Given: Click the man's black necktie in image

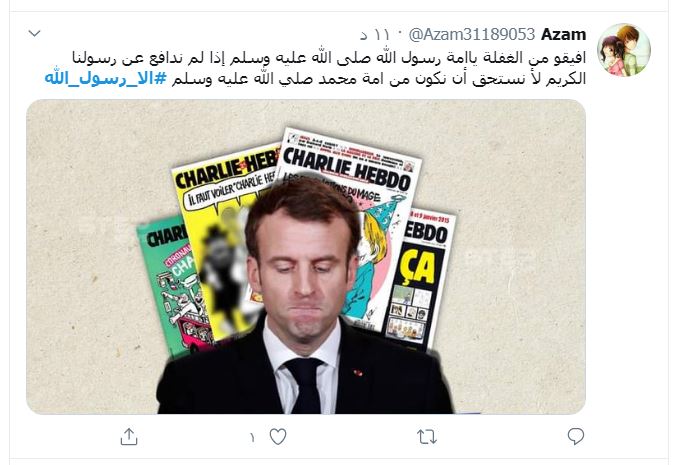Looking at the screenshot, I should point(304,384).
